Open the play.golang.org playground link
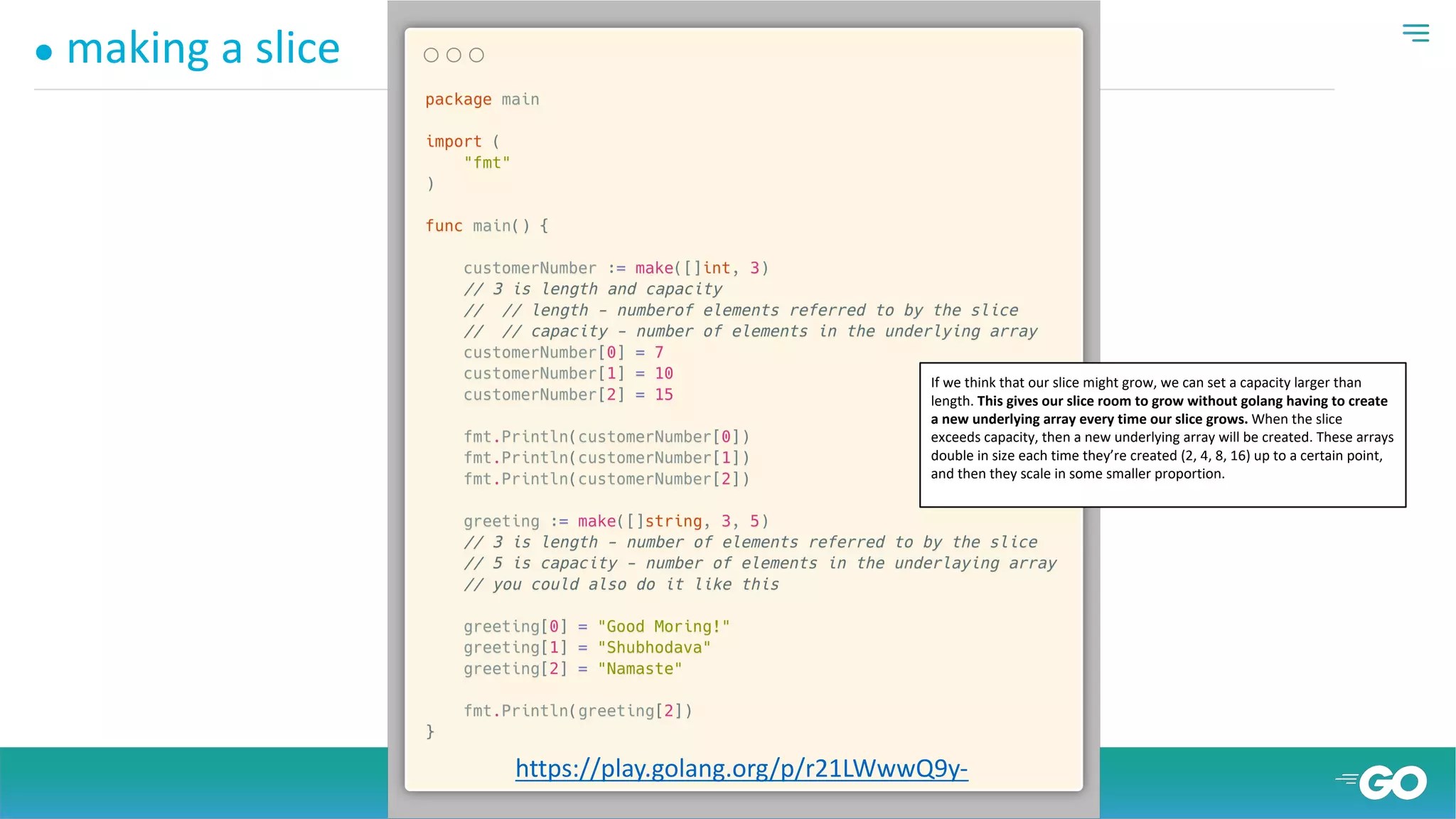Viewport: 1456px width, 819px height. point(741,769)
